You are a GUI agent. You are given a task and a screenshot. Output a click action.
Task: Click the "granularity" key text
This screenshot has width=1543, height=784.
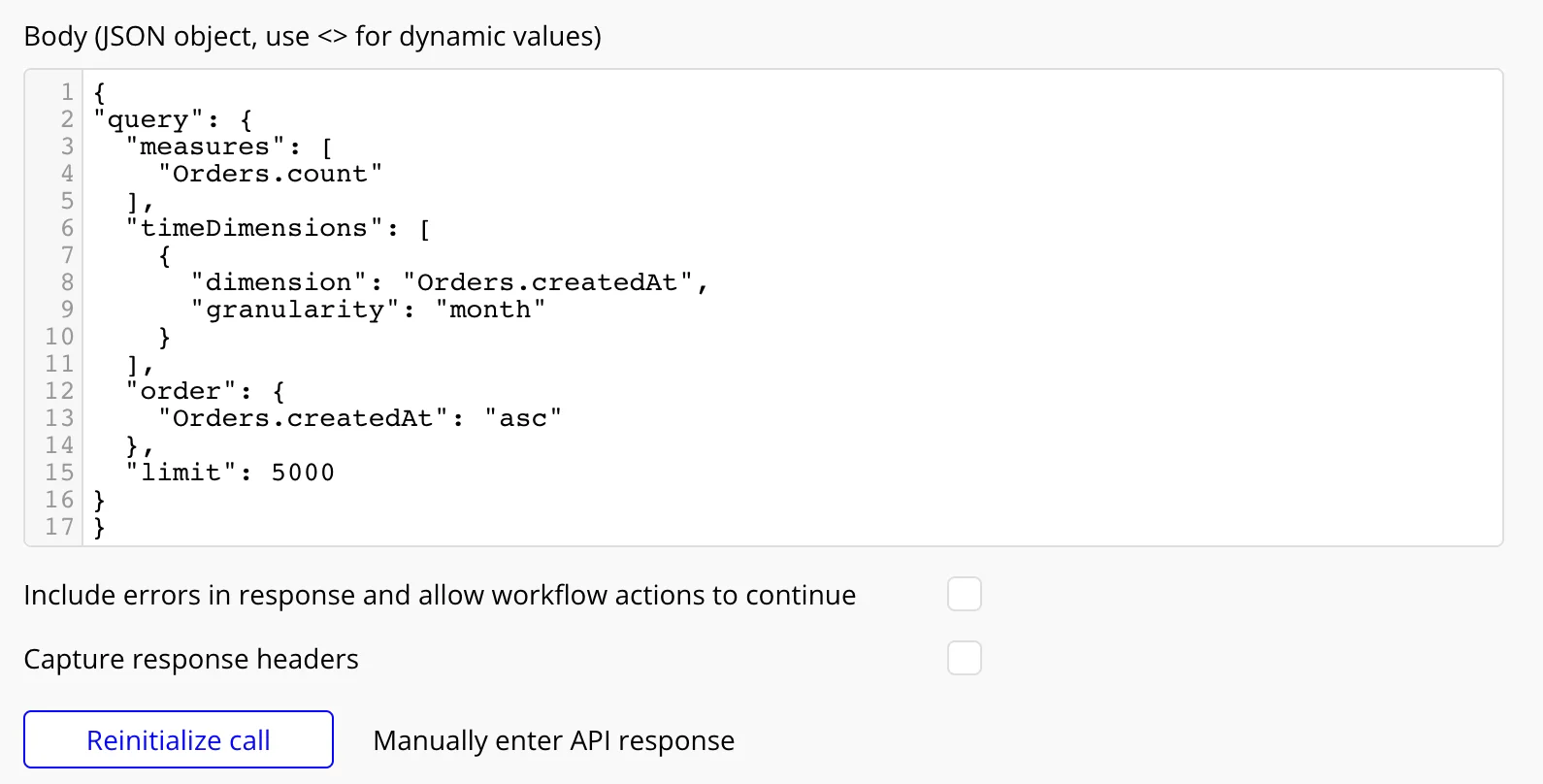coord(295,310)
